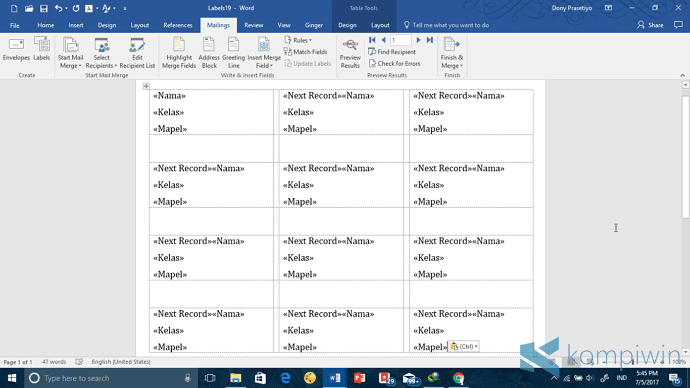Click English (United States) language
The image size is (690, 388).
[x=121, y=362]
